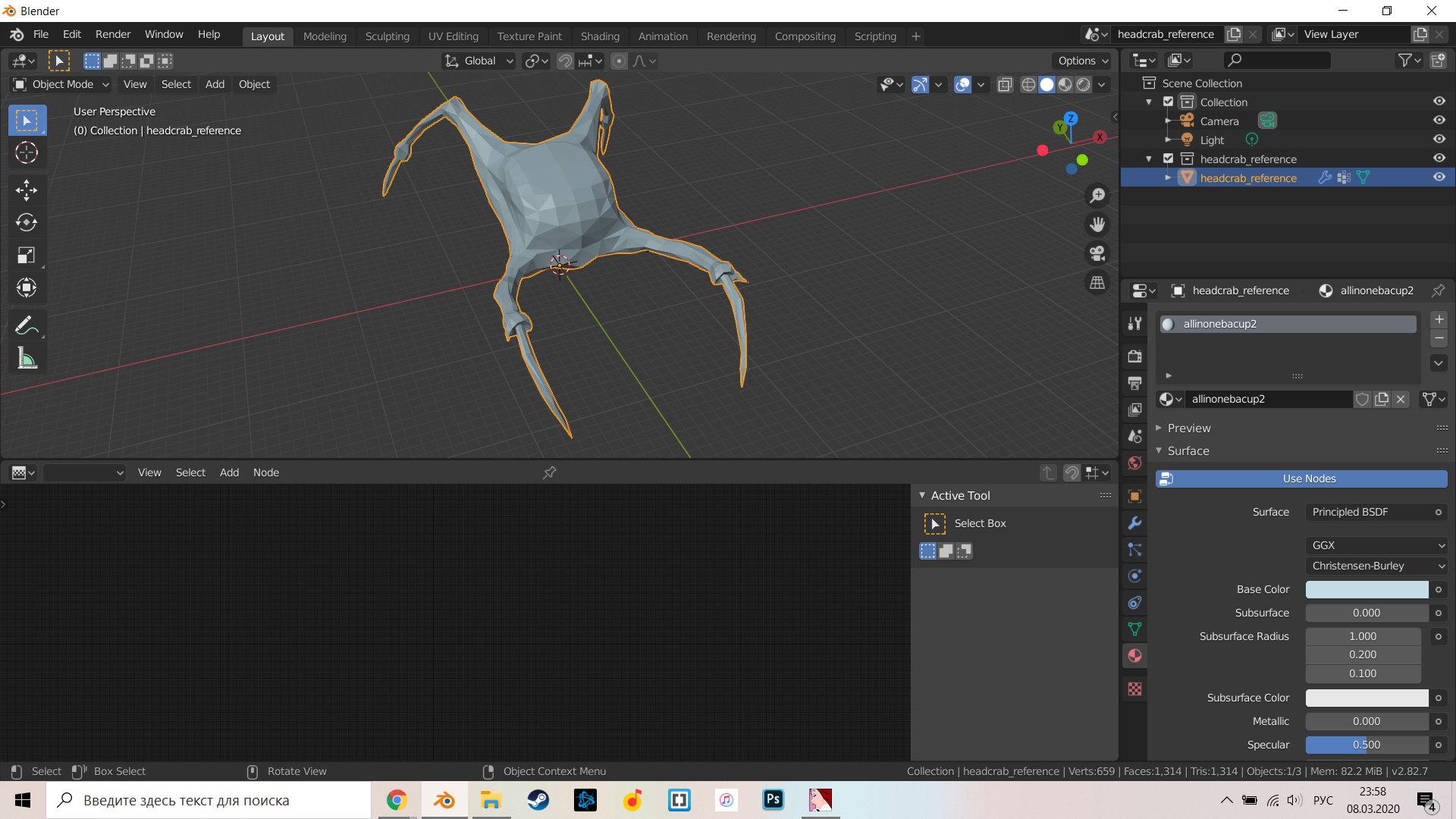Switch perspective/orthographic grid icon

1097,282
